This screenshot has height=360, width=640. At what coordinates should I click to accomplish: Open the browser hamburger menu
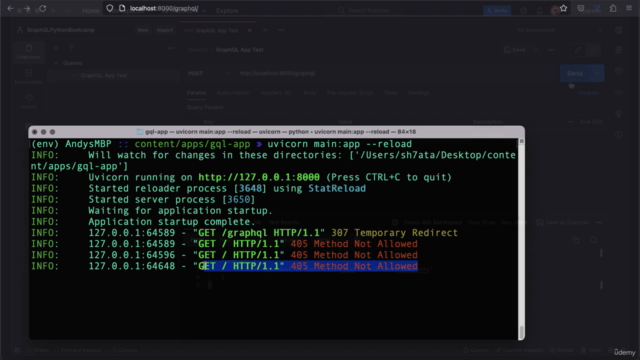tap(629, 8)
